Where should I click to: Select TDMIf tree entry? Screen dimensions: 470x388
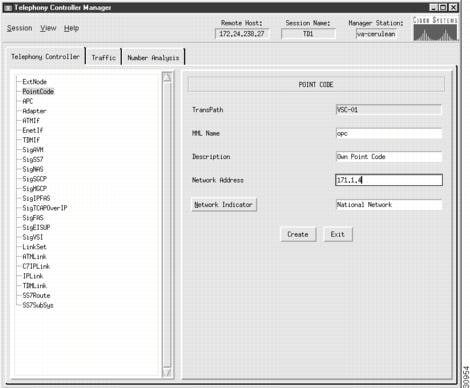[x=31, y=140]
